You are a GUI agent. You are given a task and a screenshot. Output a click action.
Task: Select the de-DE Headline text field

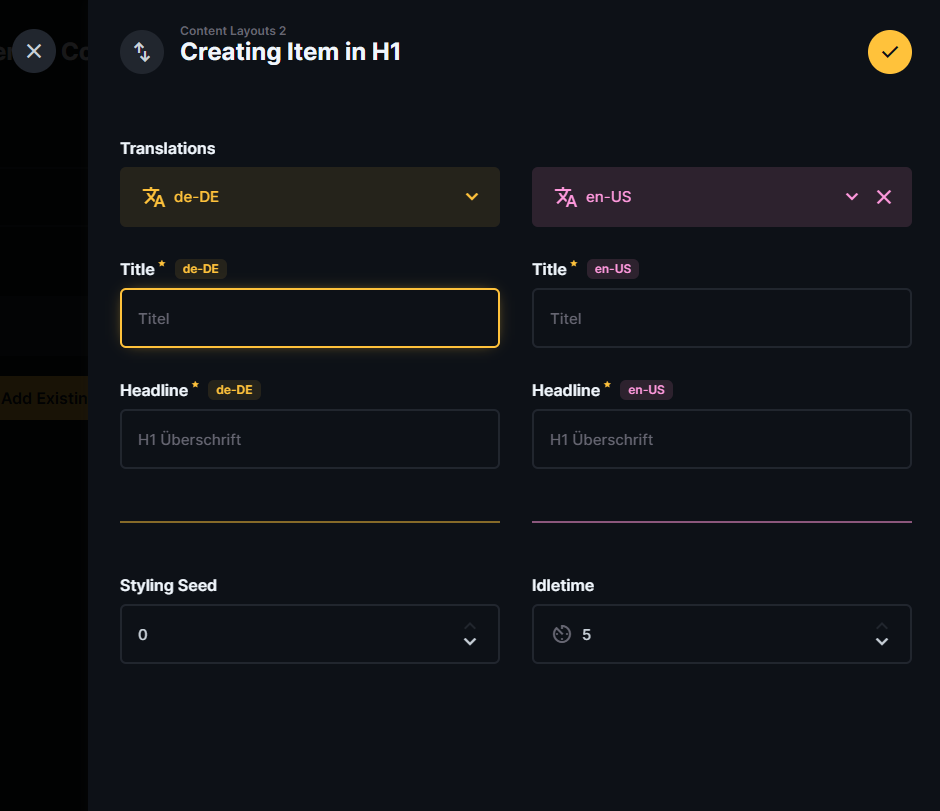point(309,439)
